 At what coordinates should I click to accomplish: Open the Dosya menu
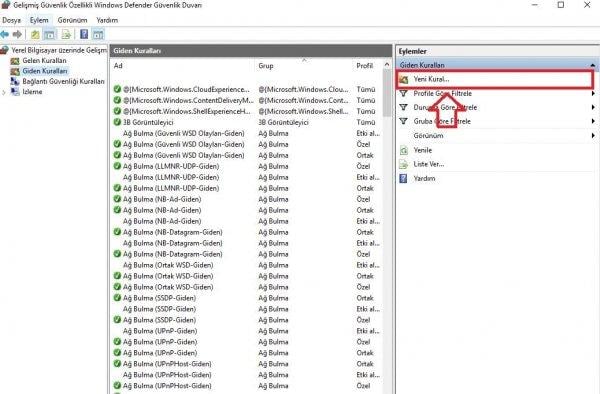coord(11,20)
